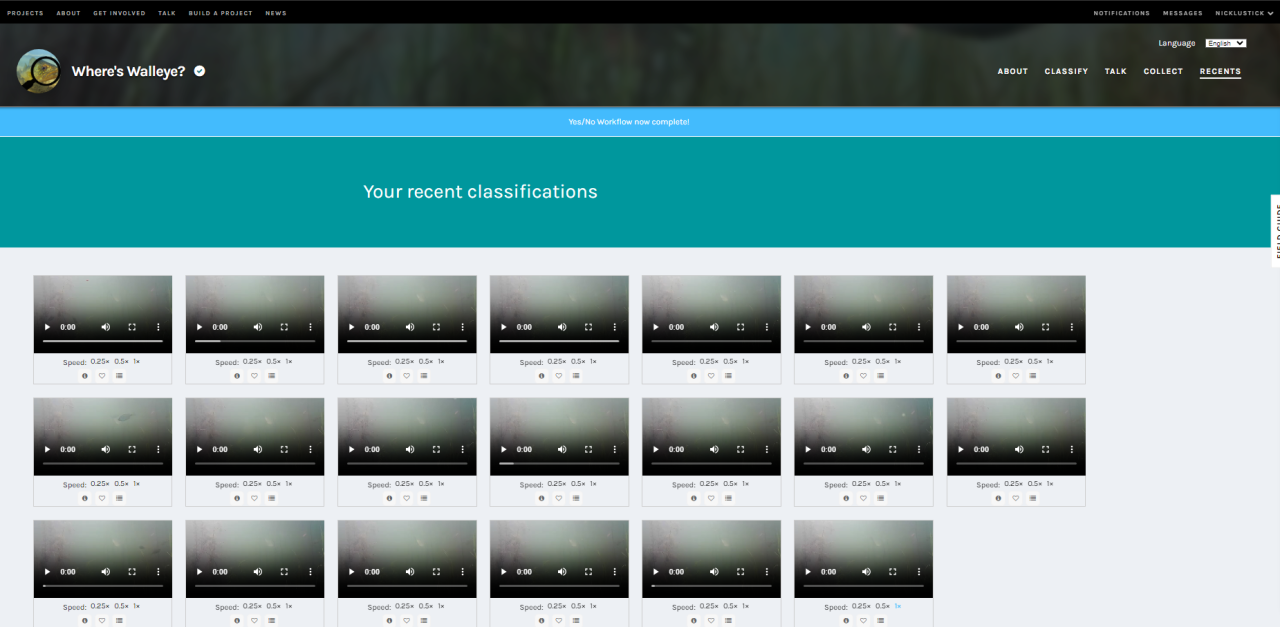Open Talk in the project navigation
Screen dimensions: 1280x627
coord(1116,71)
